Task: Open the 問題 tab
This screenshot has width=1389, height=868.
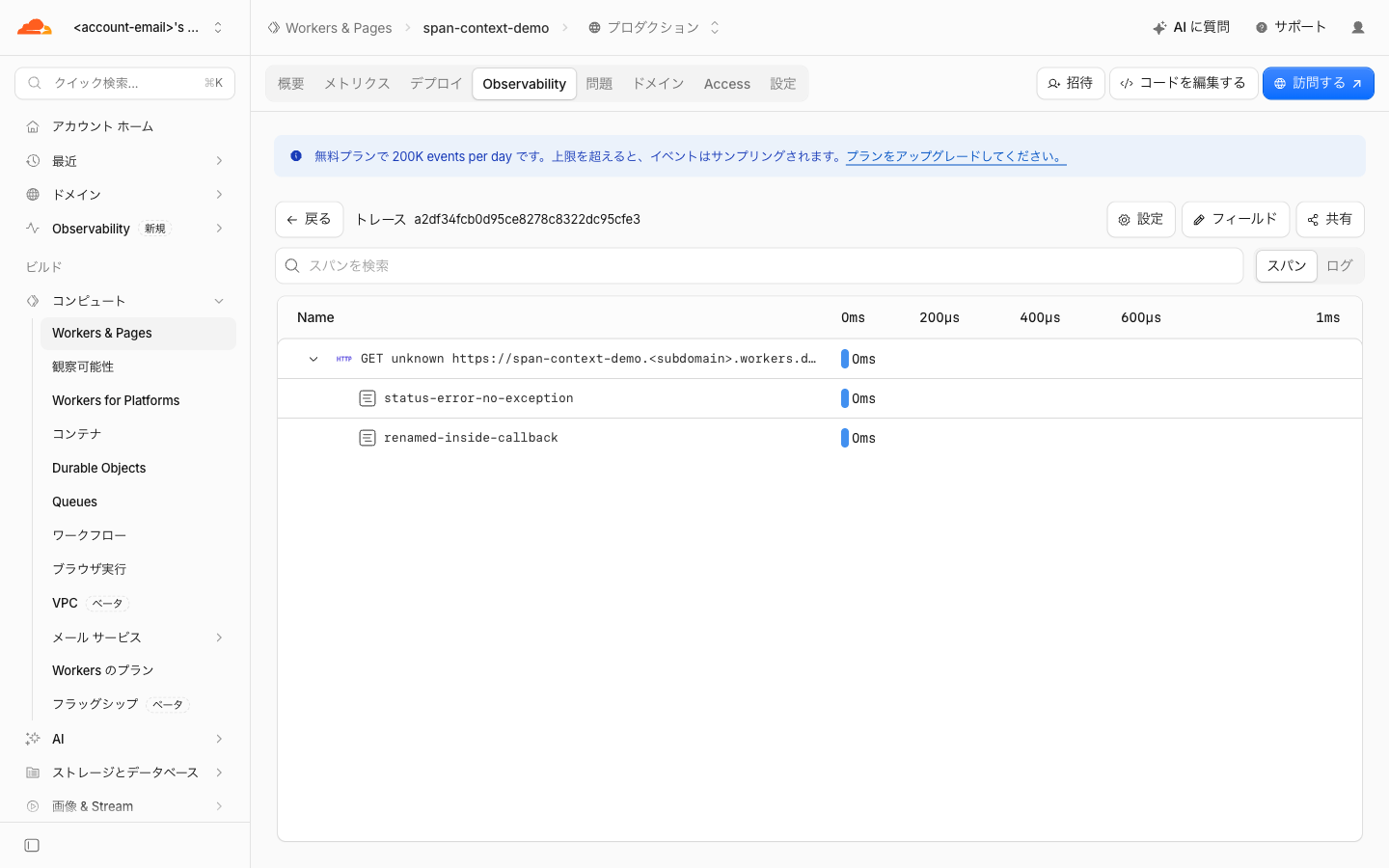Action: click(x=599, y=84)
